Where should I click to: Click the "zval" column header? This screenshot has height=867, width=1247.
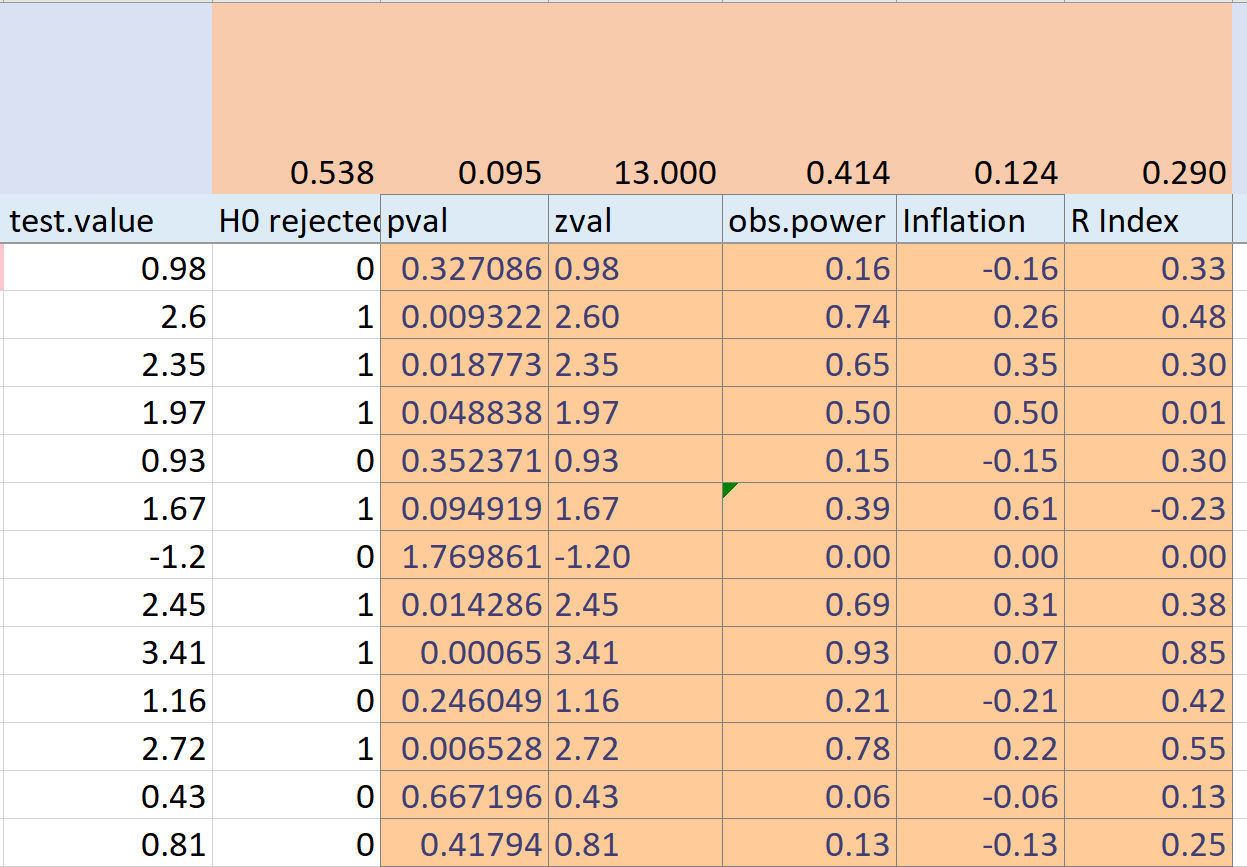pyautogui.click(x=634, y=220)
